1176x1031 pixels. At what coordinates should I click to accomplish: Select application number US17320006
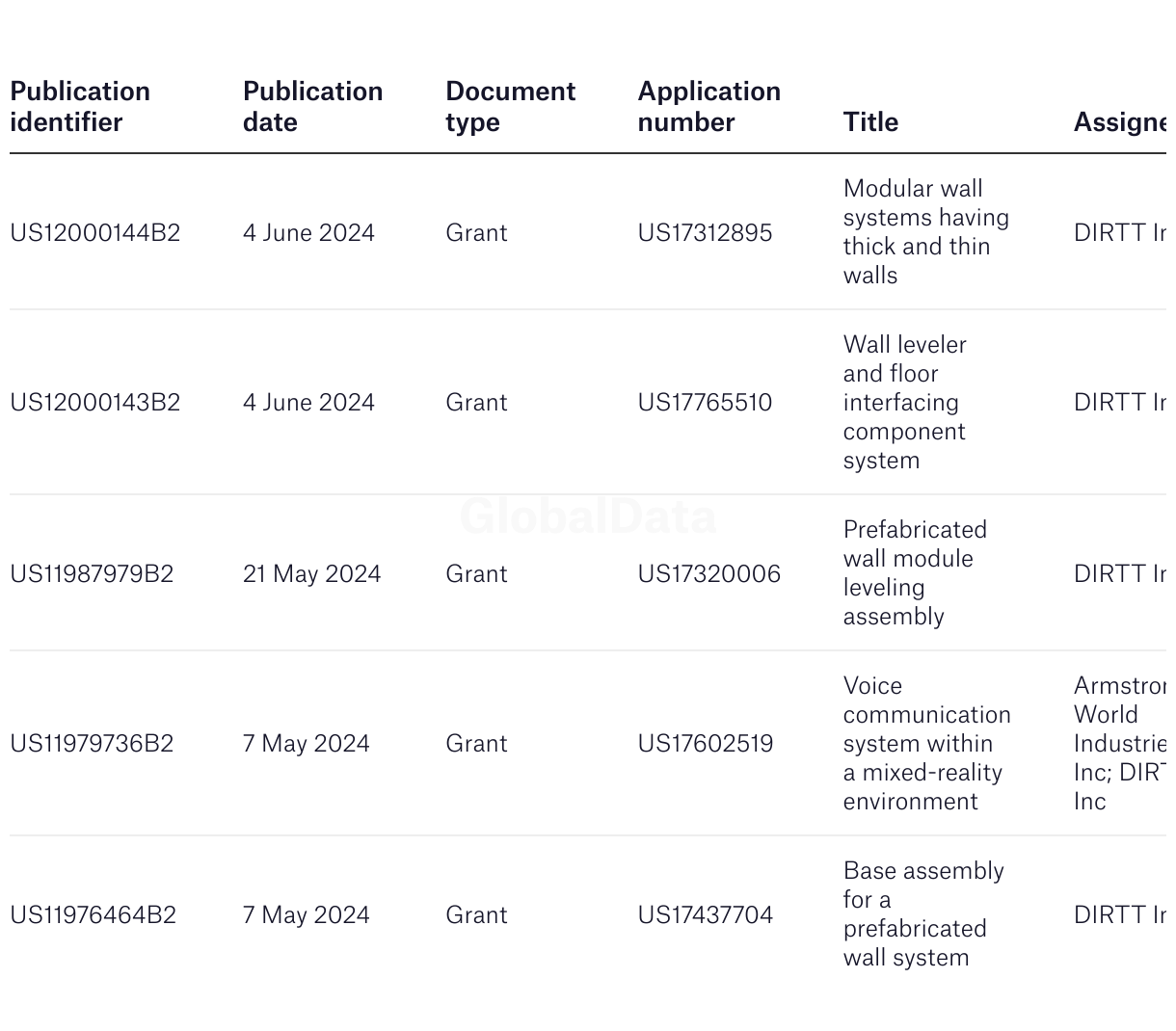709,574
